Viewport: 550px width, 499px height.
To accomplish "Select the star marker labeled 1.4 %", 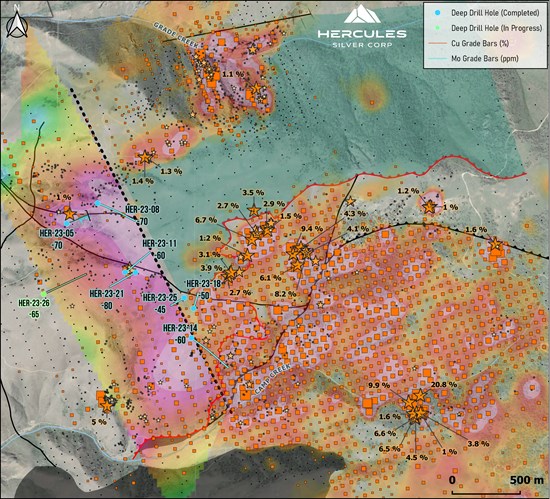I will [145, 157].
